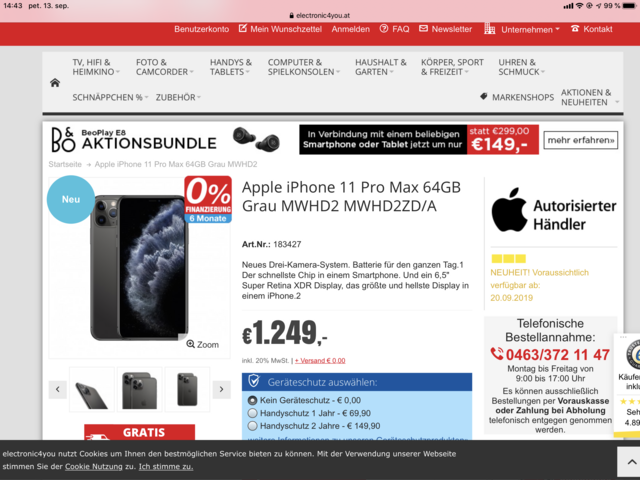Click the Zoom magnifier on product image
The width and height of the screenshot is (640, 480).
(x=202, y=344)
